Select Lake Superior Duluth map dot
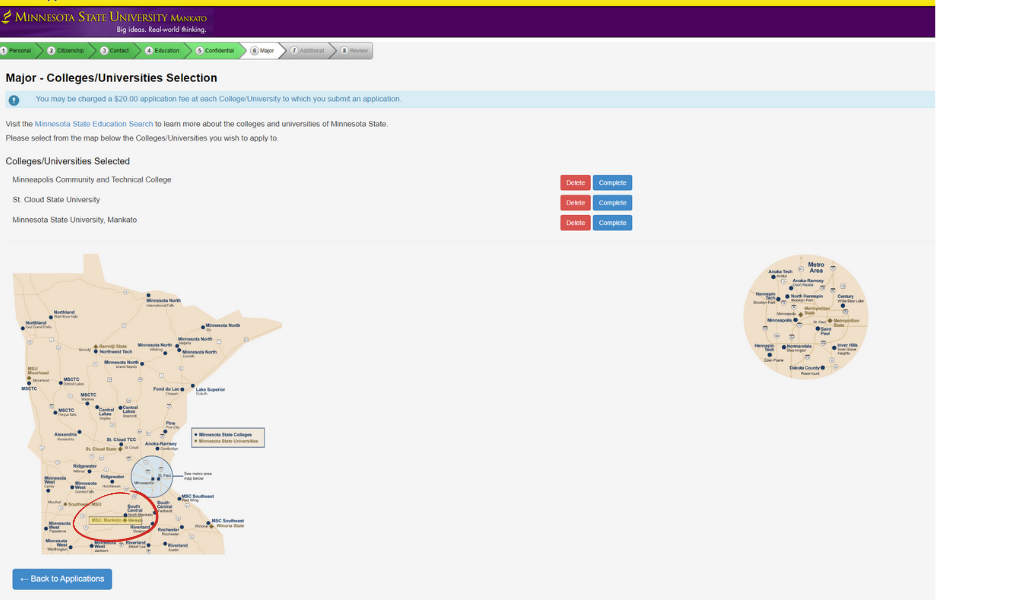Viewport: 1020px width, 600px height. pos(193,385)
